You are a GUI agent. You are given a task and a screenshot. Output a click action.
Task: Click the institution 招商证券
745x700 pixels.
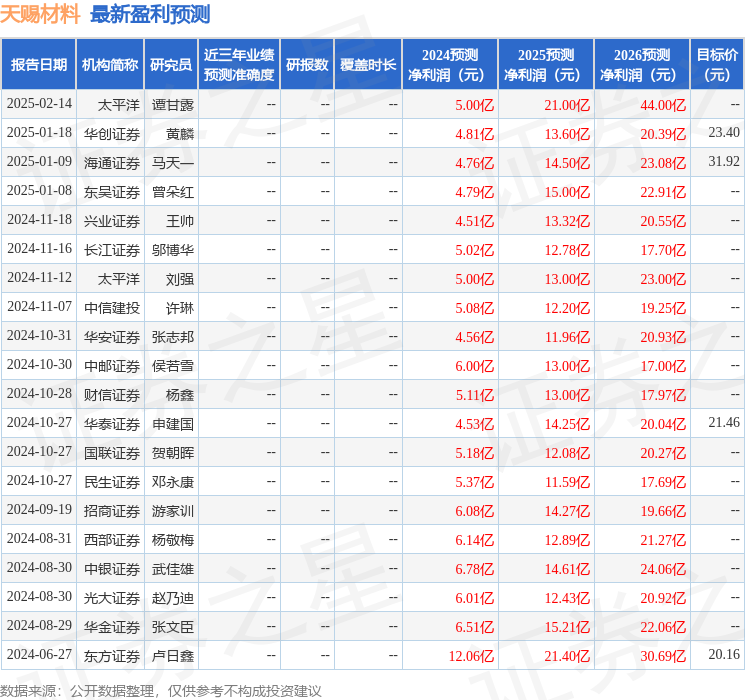pos(112,511)
